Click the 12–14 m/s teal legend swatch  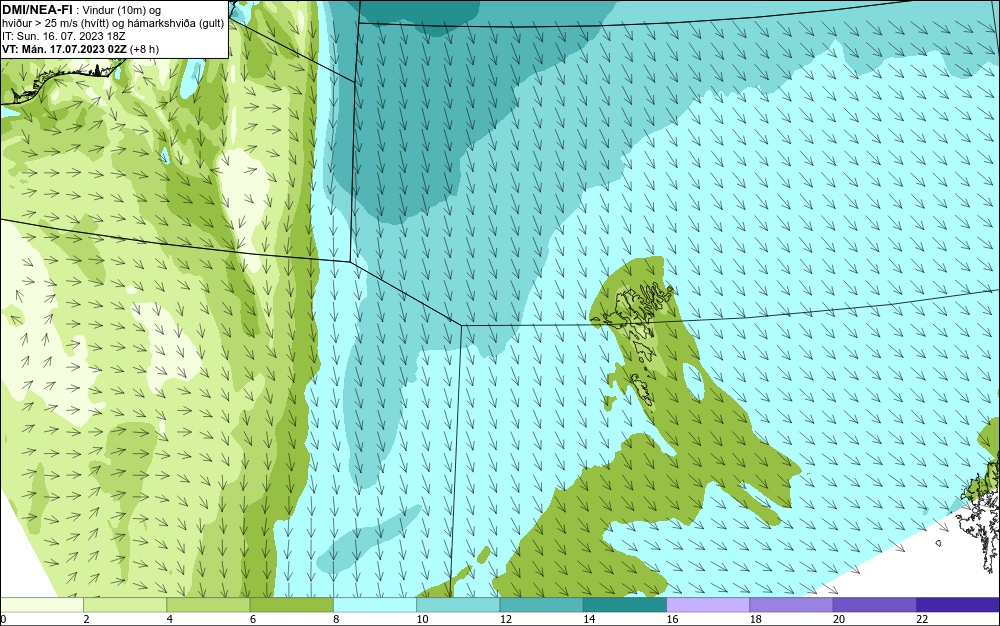click(x=541, y=604)
